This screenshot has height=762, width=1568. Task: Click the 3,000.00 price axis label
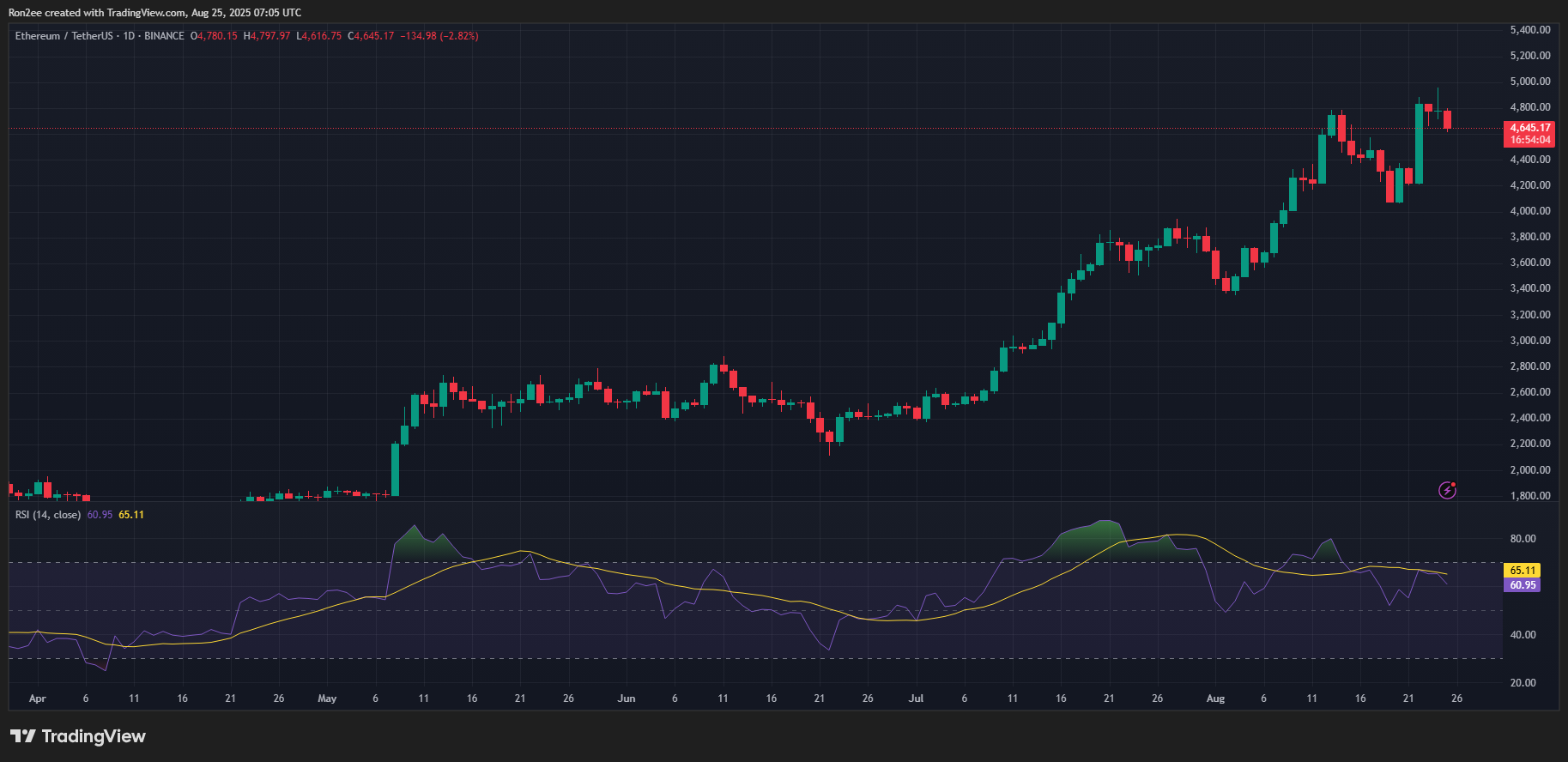click(1529, 341)
